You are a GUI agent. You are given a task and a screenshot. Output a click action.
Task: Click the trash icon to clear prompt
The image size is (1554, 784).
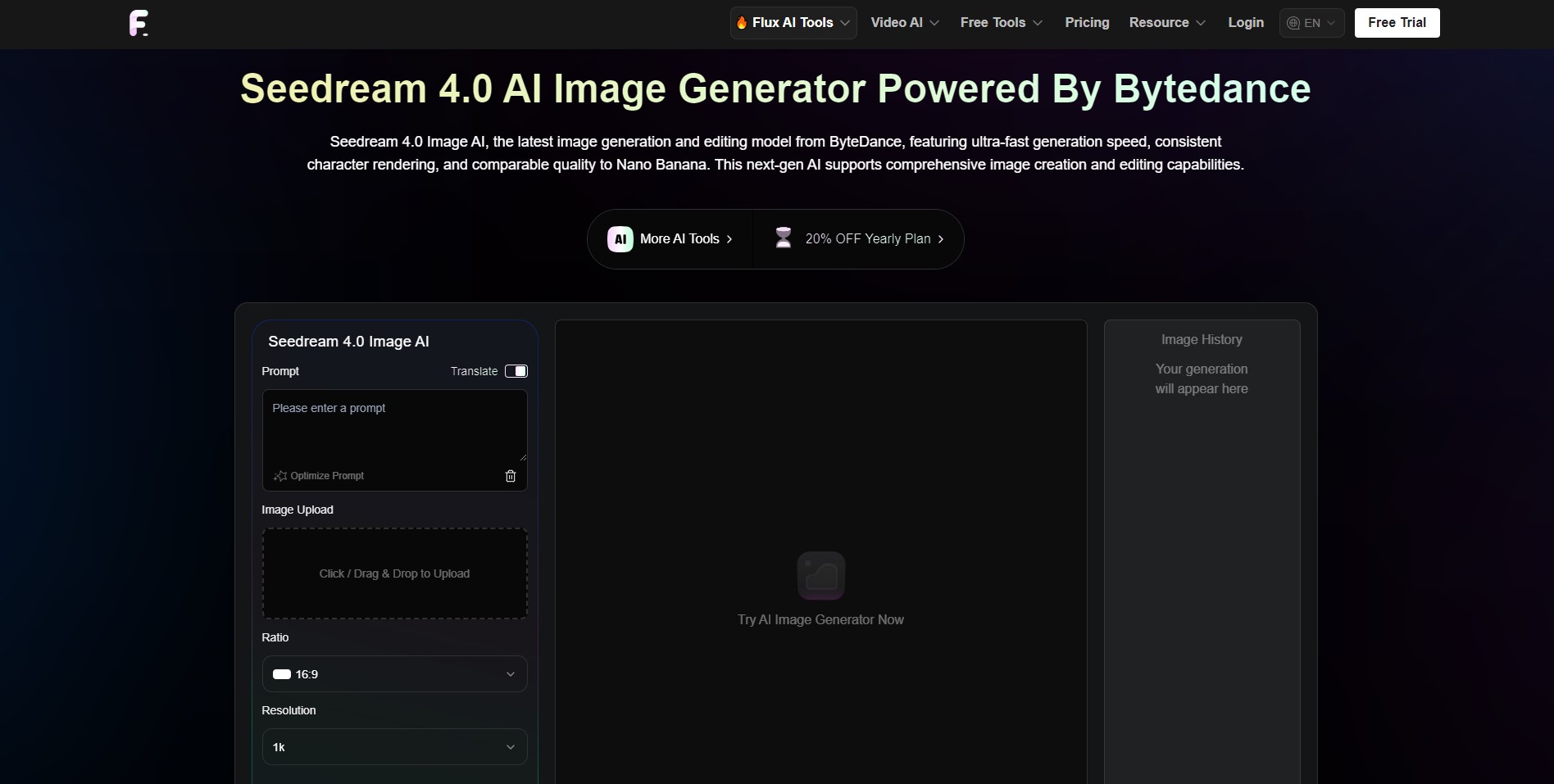tap(511, 476)
